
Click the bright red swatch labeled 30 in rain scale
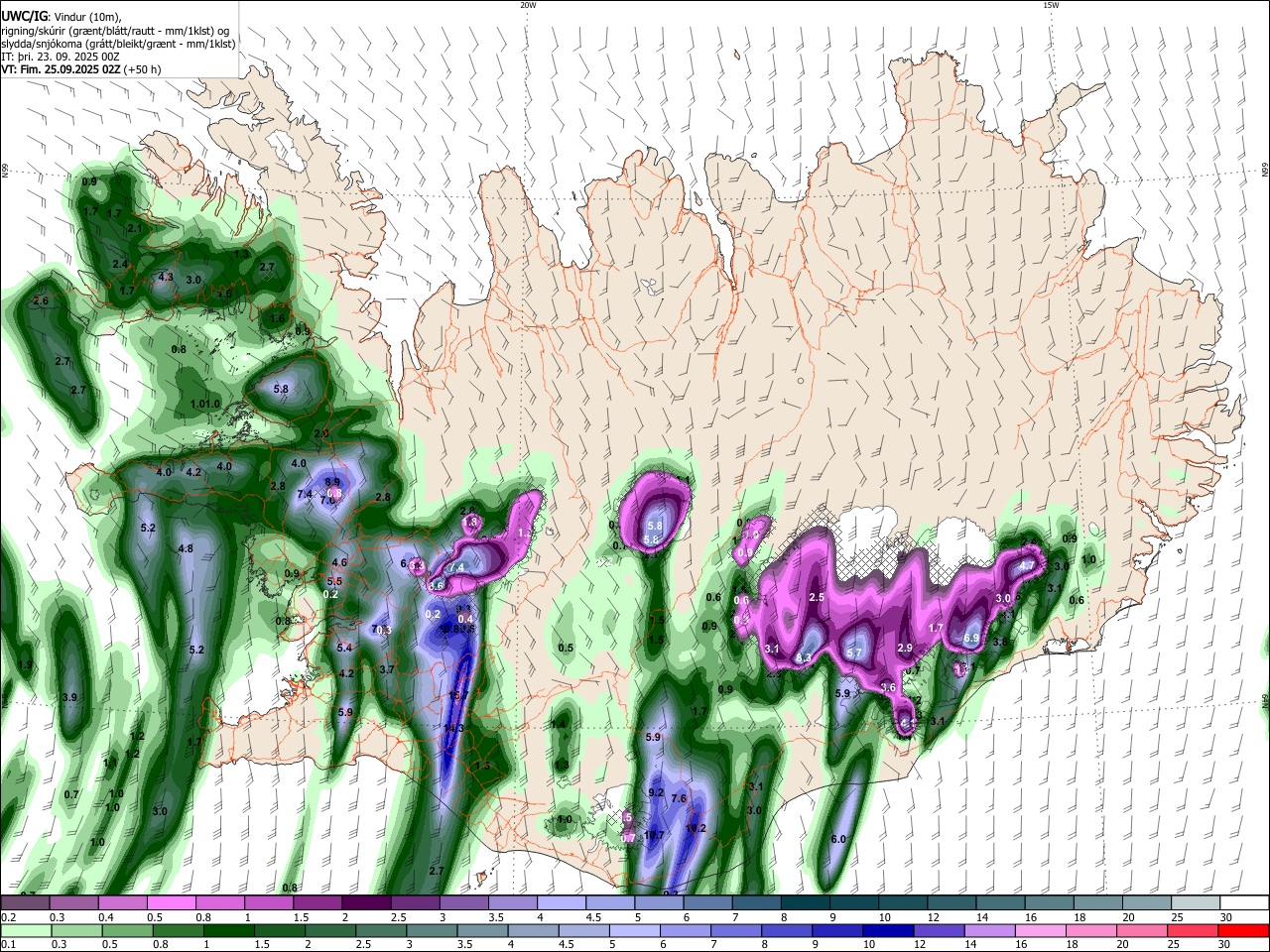click(1243, 931)
